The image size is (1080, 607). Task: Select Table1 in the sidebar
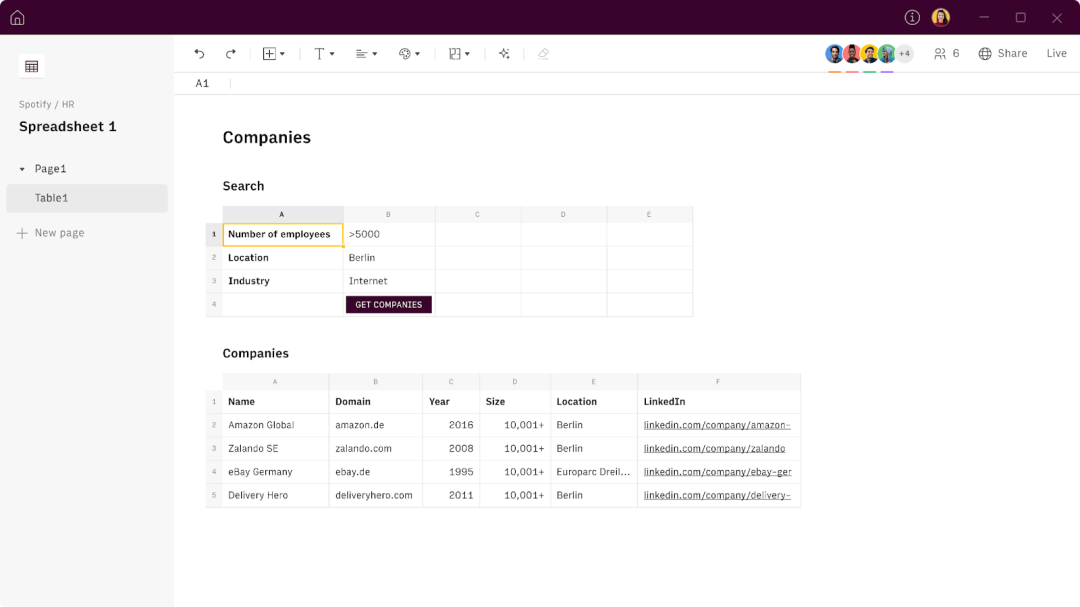pyautogui.click(x=52, y=198)
